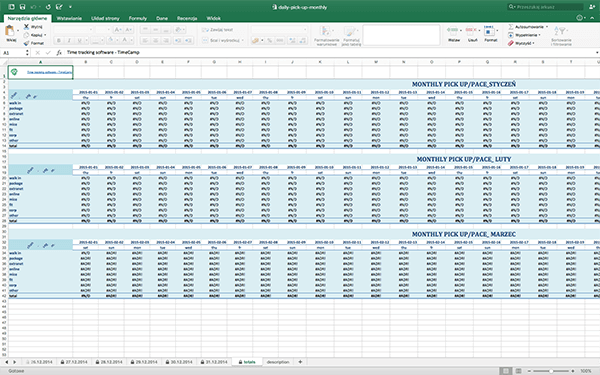Expand the borders dropdown arrow
600x375 pixels.
[102, 41]
